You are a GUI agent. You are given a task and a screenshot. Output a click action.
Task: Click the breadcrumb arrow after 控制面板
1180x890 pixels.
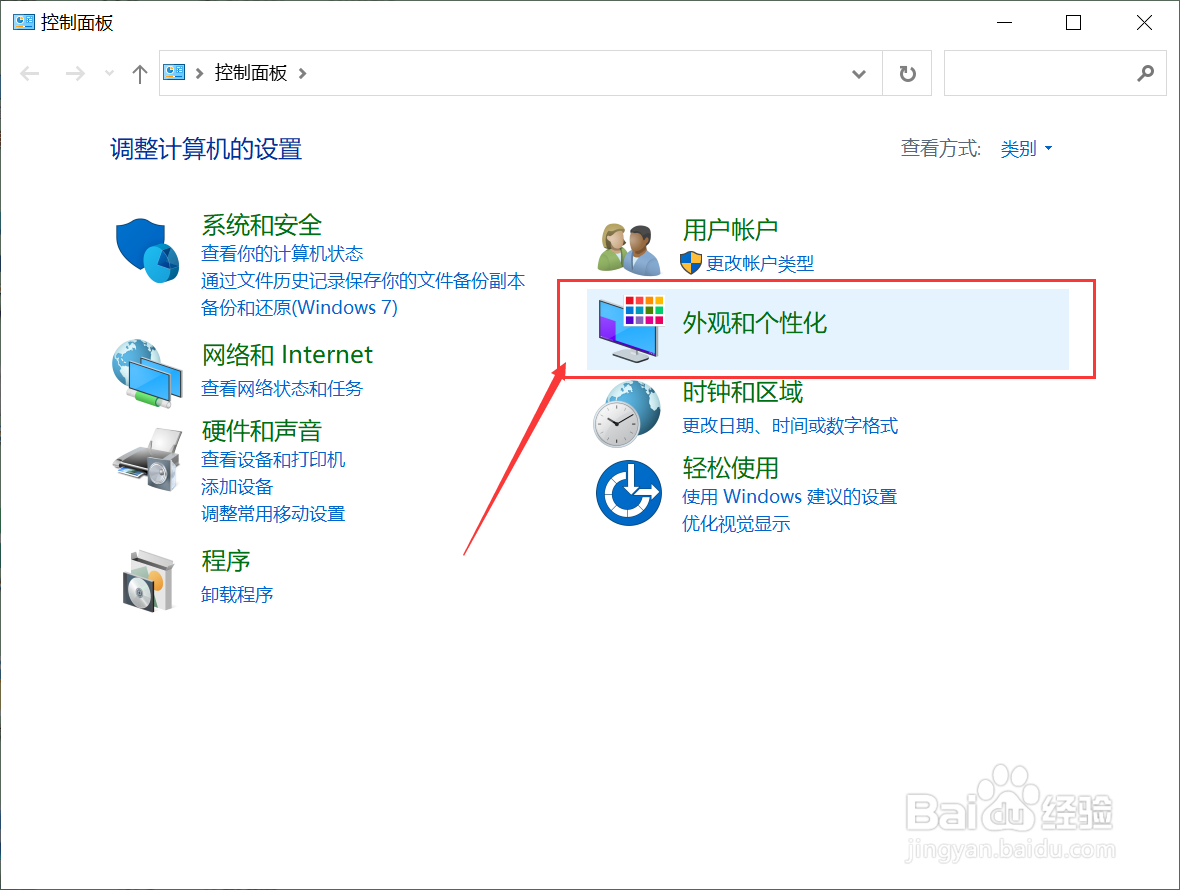[x=305, y=72]
